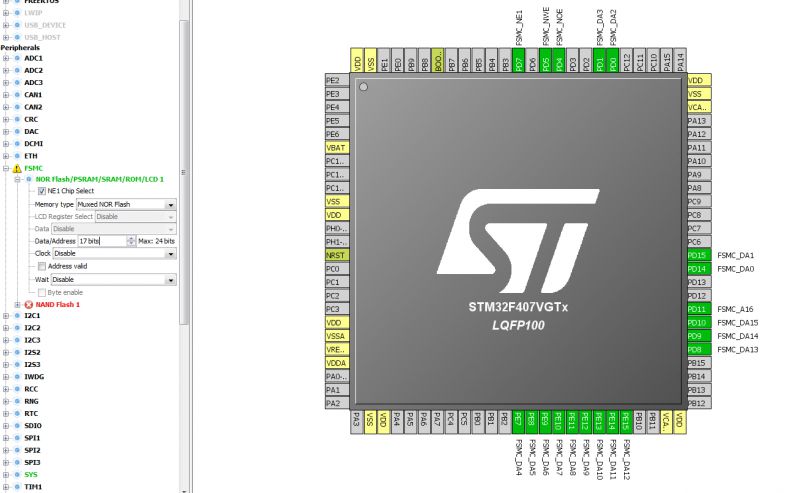Click green pin PD14 on chip
799x493 pixels.
699,269
